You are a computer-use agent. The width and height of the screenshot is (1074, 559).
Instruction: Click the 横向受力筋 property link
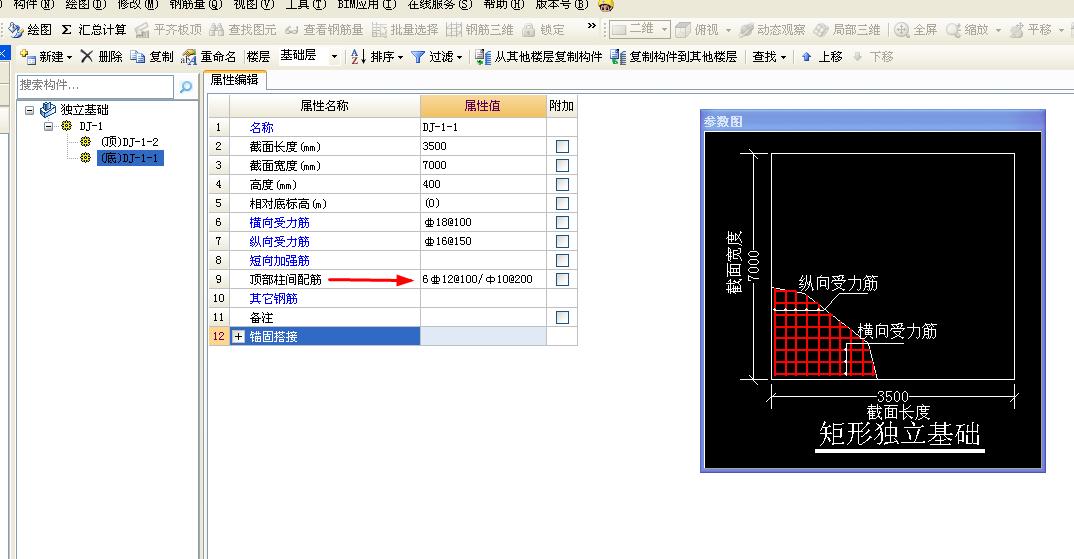pos(279,223)
